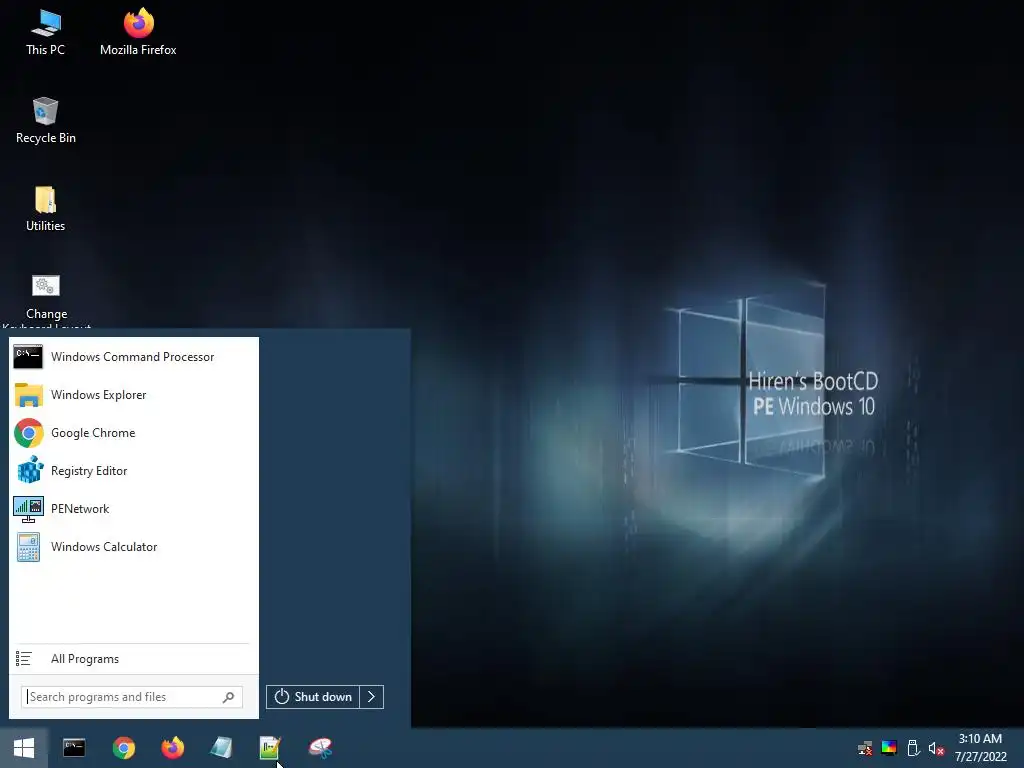The image size is (1024, 768).
Task: Open PENetwork from Start menu
Action: (x=133, y=509)
